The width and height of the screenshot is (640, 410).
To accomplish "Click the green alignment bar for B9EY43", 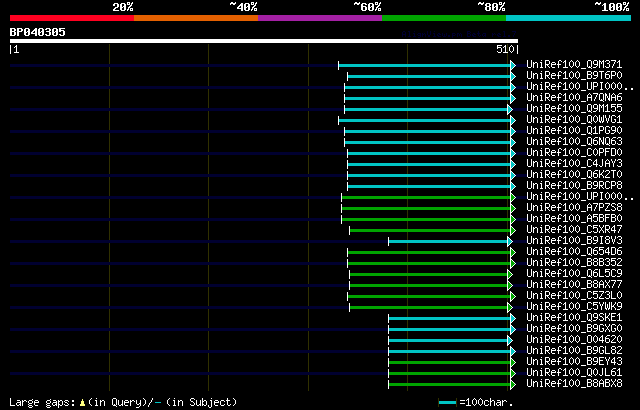I will (452, 363).
